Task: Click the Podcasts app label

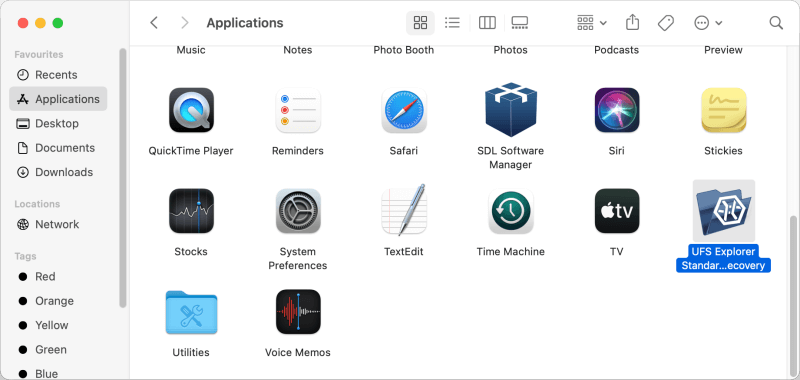Action: [x=617, y=50]
